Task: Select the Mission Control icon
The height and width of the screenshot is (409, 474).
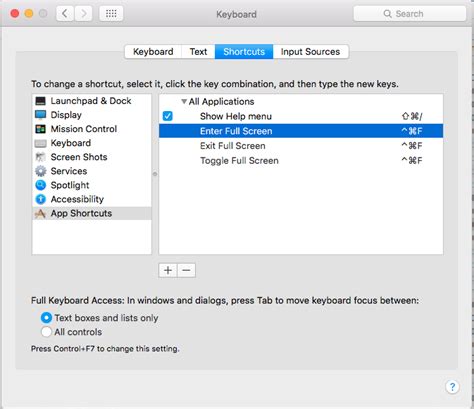Action: tap(40, 129)
